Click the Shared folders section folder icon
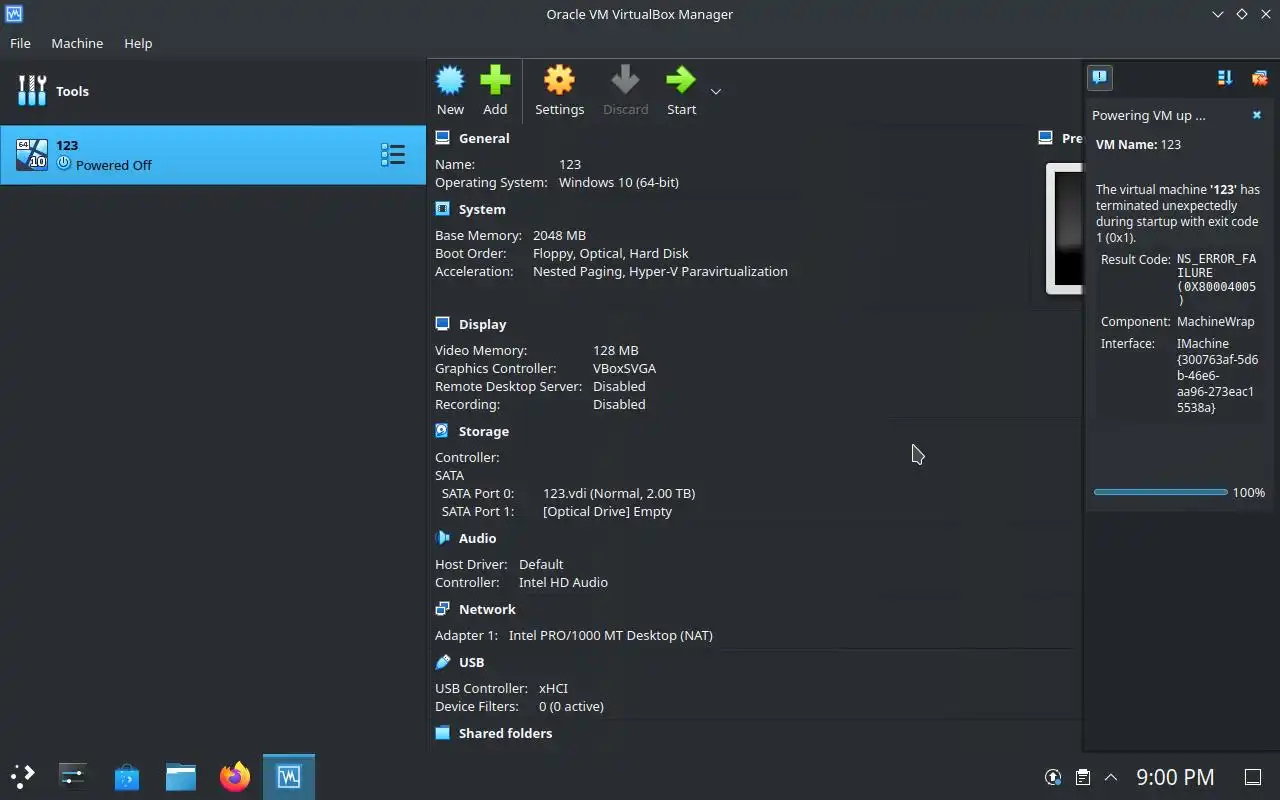 (442, 733)
